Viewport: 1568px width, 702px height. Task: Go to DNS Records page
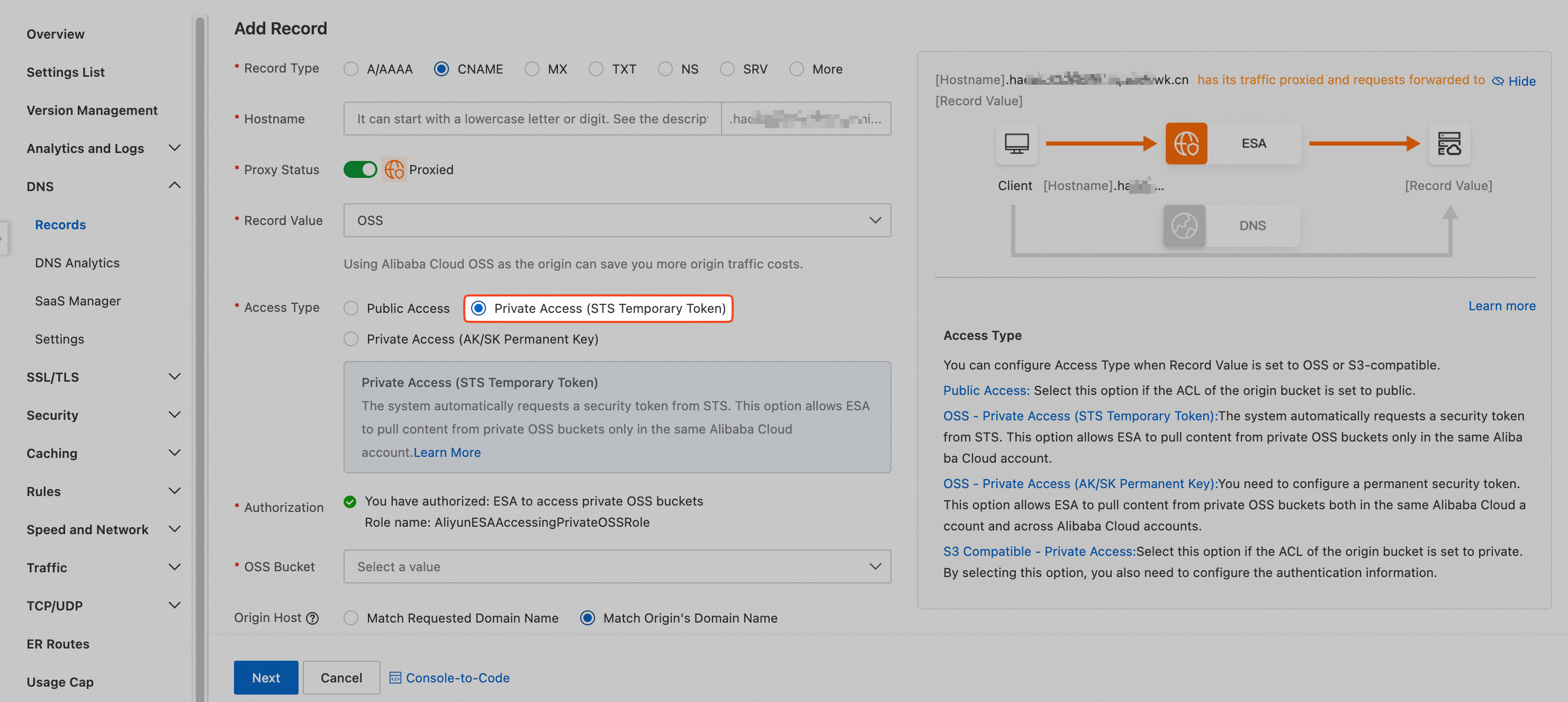[x=60, y=224]
